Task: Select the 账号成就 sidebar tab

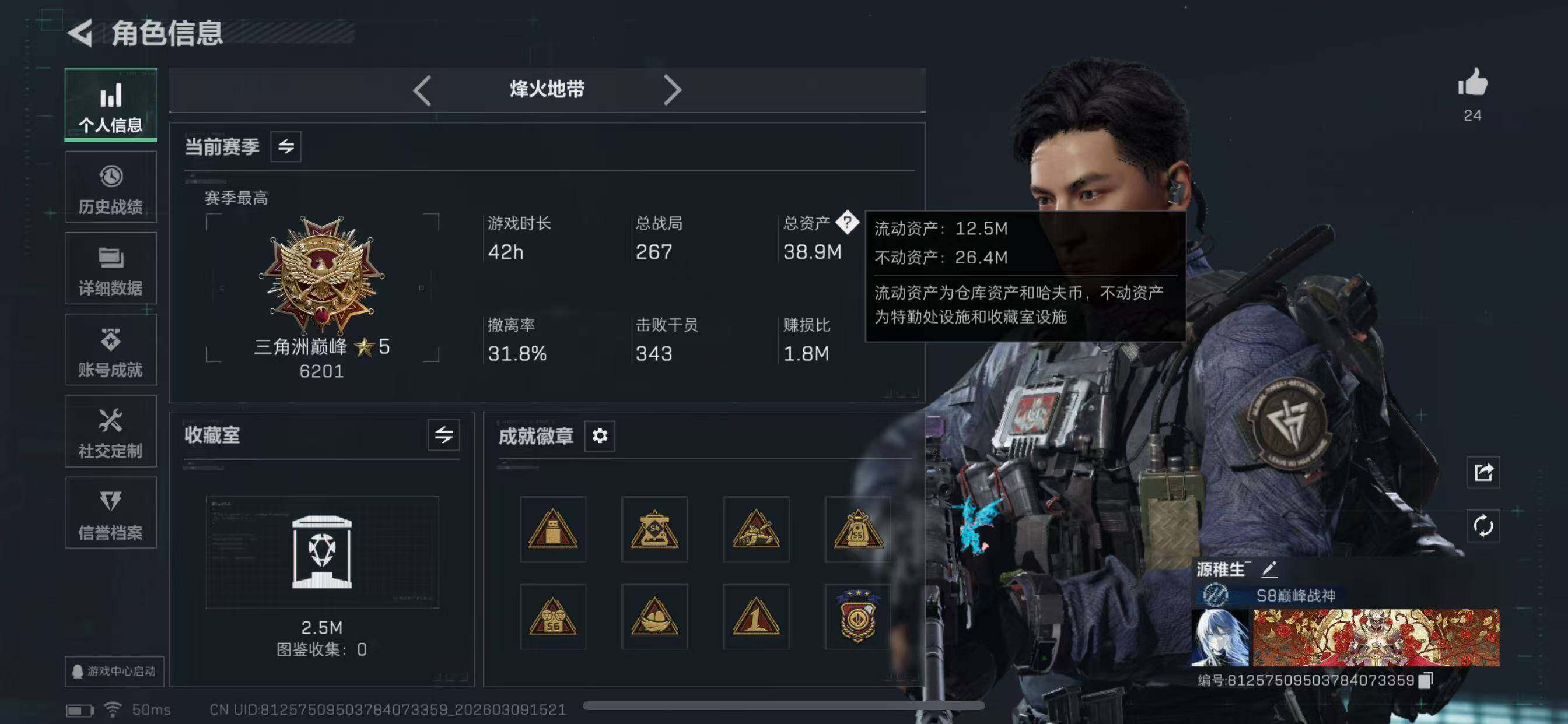Action: click(x=111, y=350)
